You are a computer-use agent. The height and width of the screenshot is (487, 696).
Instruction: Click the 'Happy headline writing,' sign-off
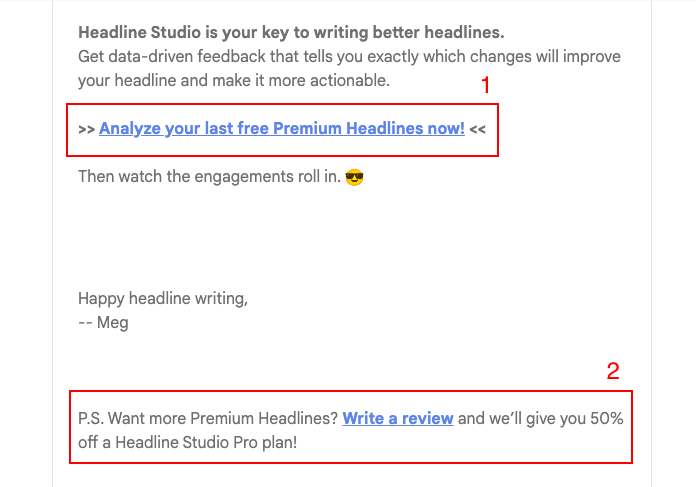(x=163, y=299)
